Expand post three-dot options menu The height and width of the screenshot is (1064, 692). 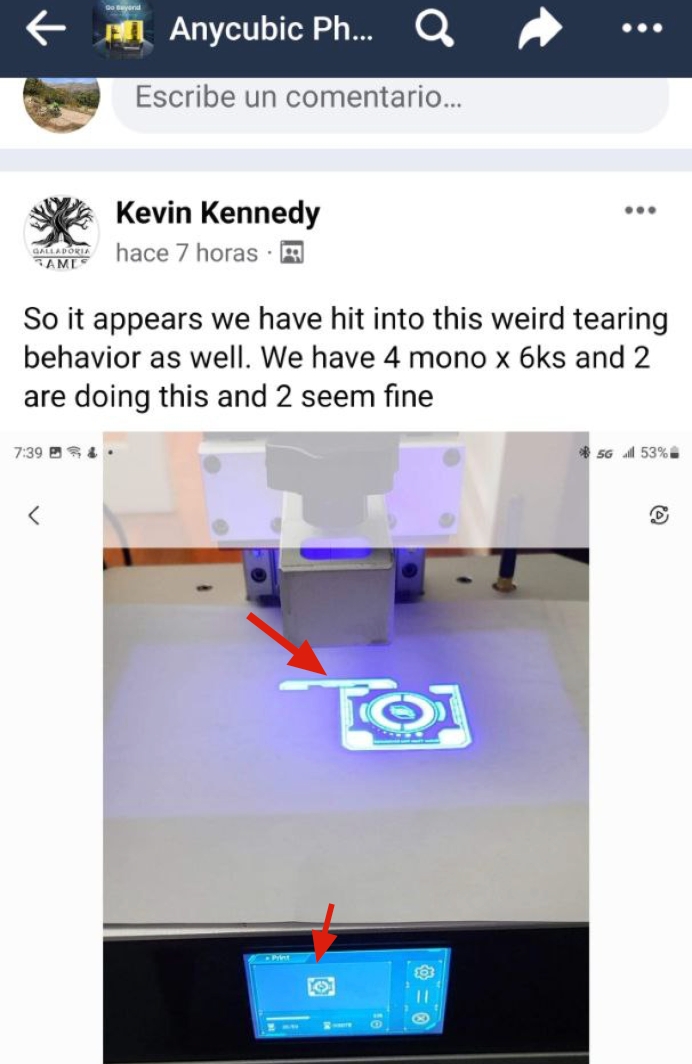pyautogui.click(x=640, y=210)
